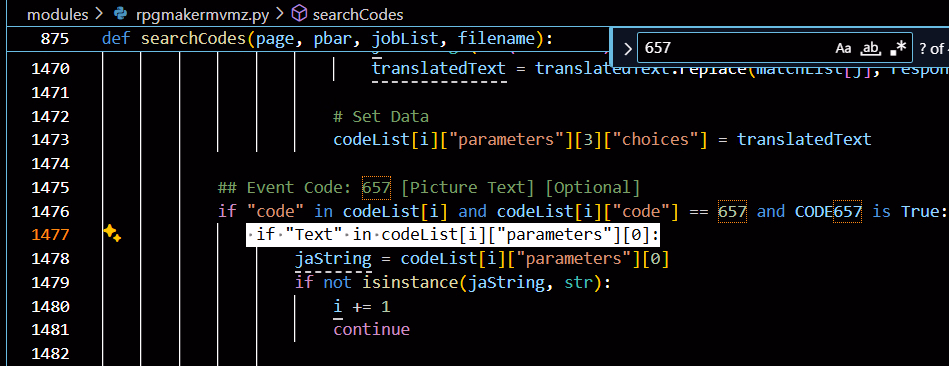The width and height of the screenshot is (949, 366).
Task: Click translatedText at the end of line 1473
Action: [804, 140]
